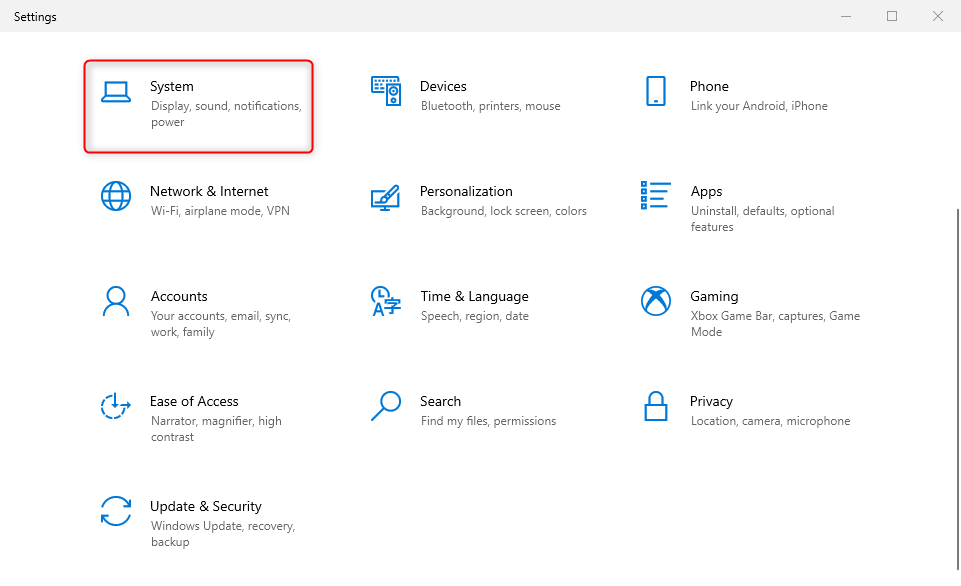Open the Phone icon

(656, 91)
